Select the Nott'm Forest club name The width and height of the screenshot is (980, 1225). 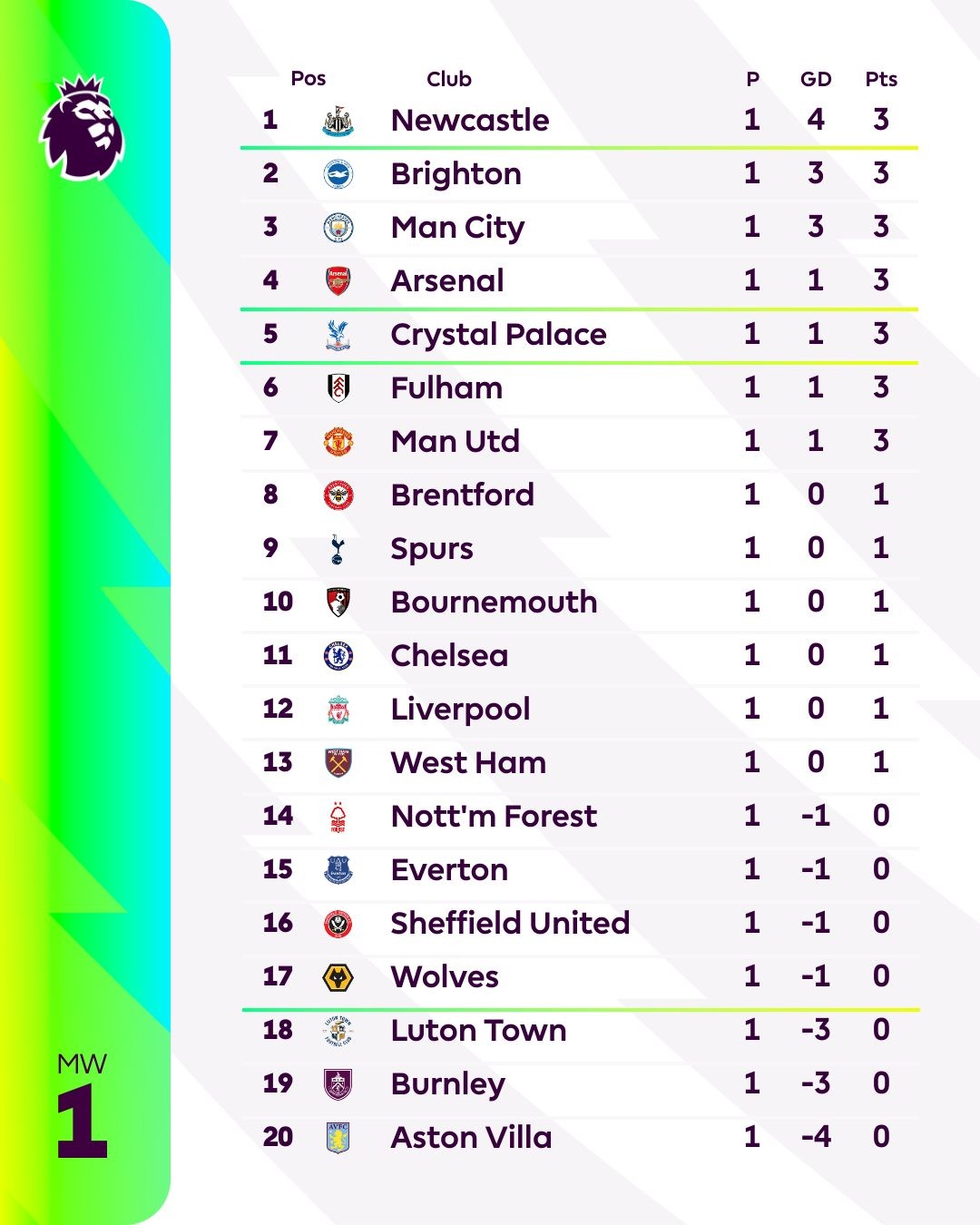(494, 817)
